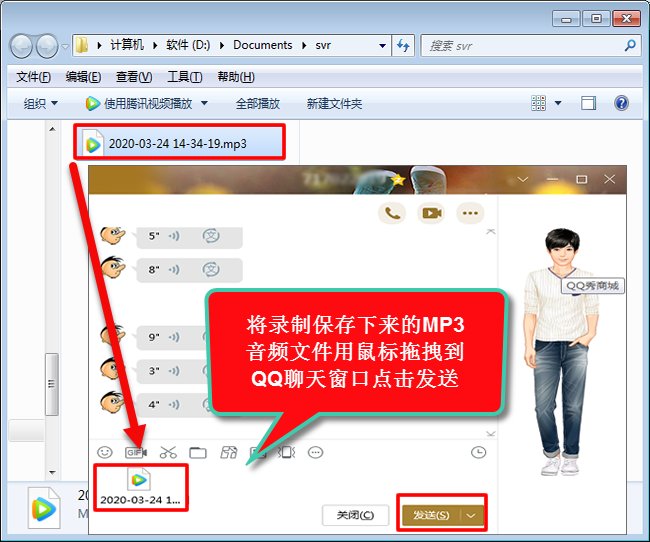Click 发送(S) to send the file
The height and width of the screenshot is (542, 650).
(431, 515)
